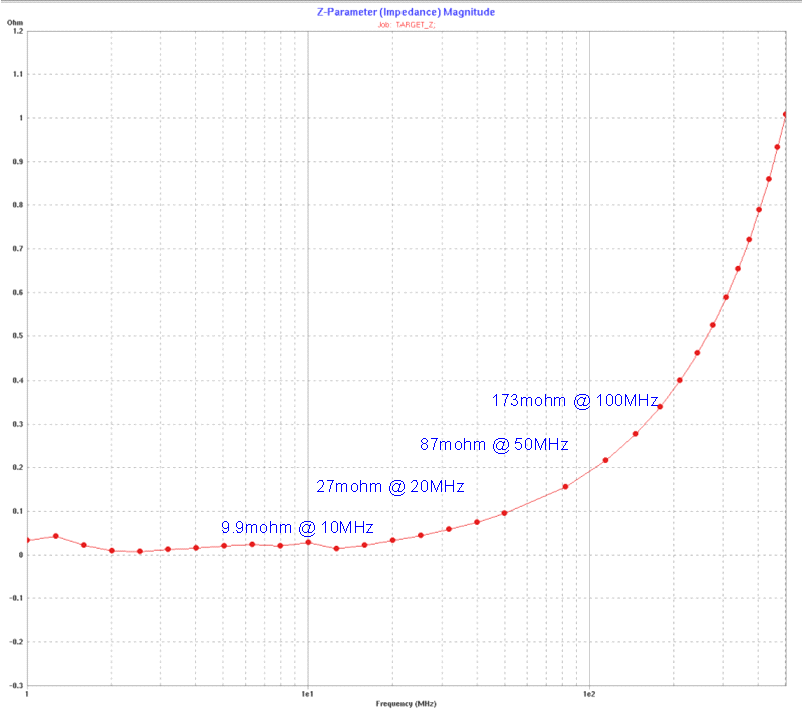
Task: Click the 0.8 y-axis tick label
Action: point(16,206)
